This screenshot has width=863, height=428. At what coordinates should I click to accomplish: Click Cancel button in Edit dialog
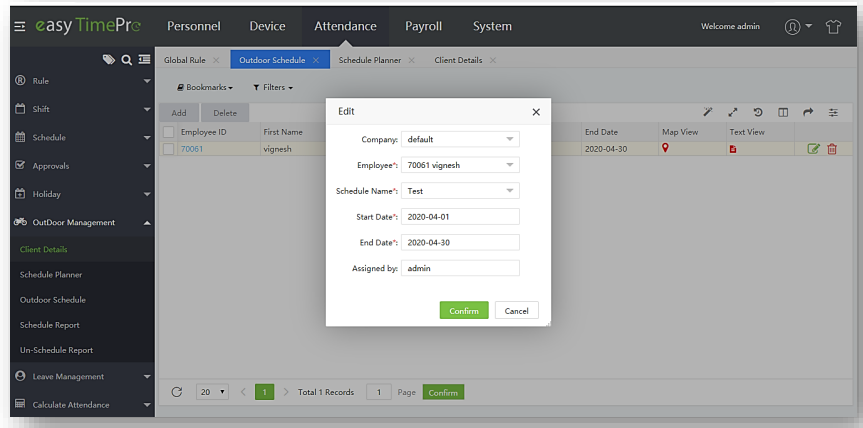click(x=517, y=311)
